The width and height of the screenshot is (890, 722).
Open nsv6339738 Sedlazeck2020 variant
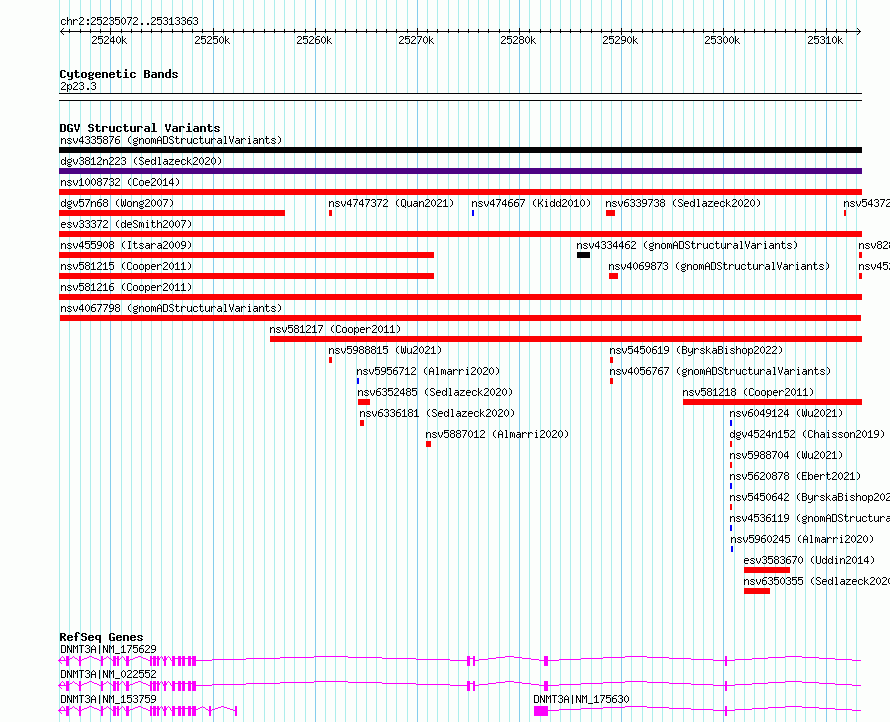point(683,203)
